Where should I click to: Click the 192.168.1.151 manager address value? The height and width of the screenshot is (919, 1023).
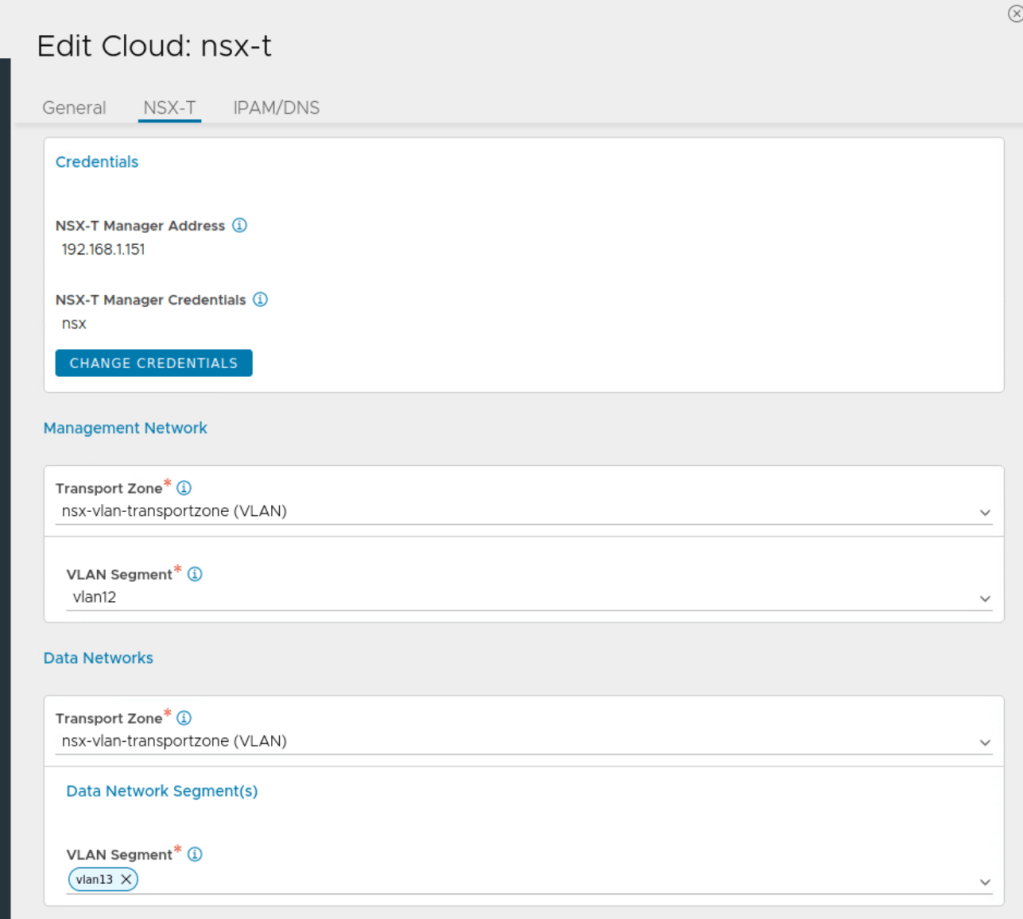tap(103, 250)
